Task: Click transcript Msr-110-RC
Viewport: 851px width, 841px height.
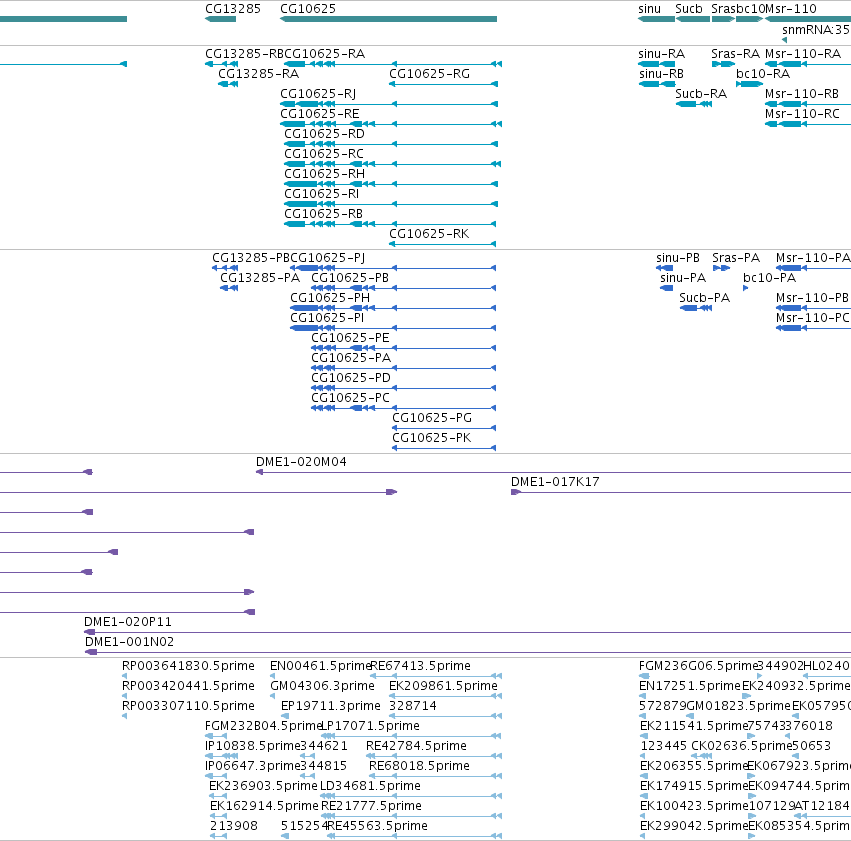Action: point(802,114)
